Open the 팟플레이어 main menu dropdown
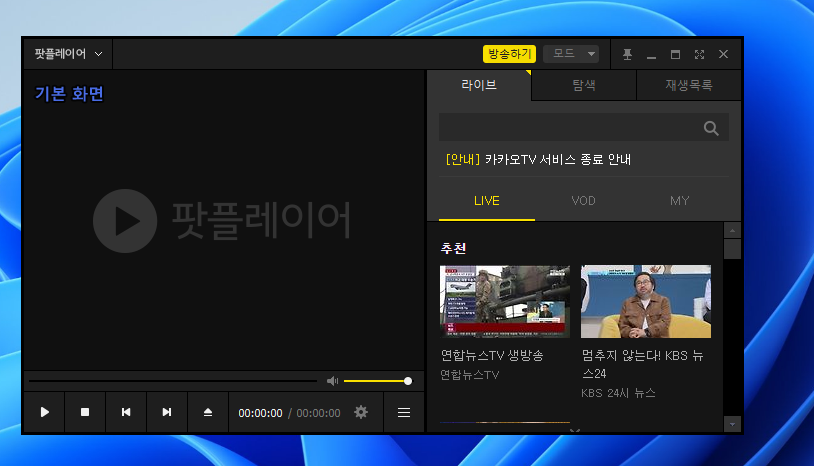Screen dimensions: 814x466 pyautogui.click(x=68, y=54)
